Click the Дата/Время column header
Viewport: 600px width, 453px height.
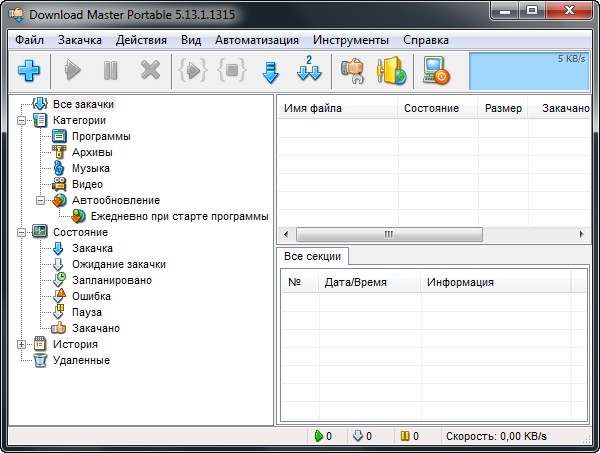(x=355, y=282)
